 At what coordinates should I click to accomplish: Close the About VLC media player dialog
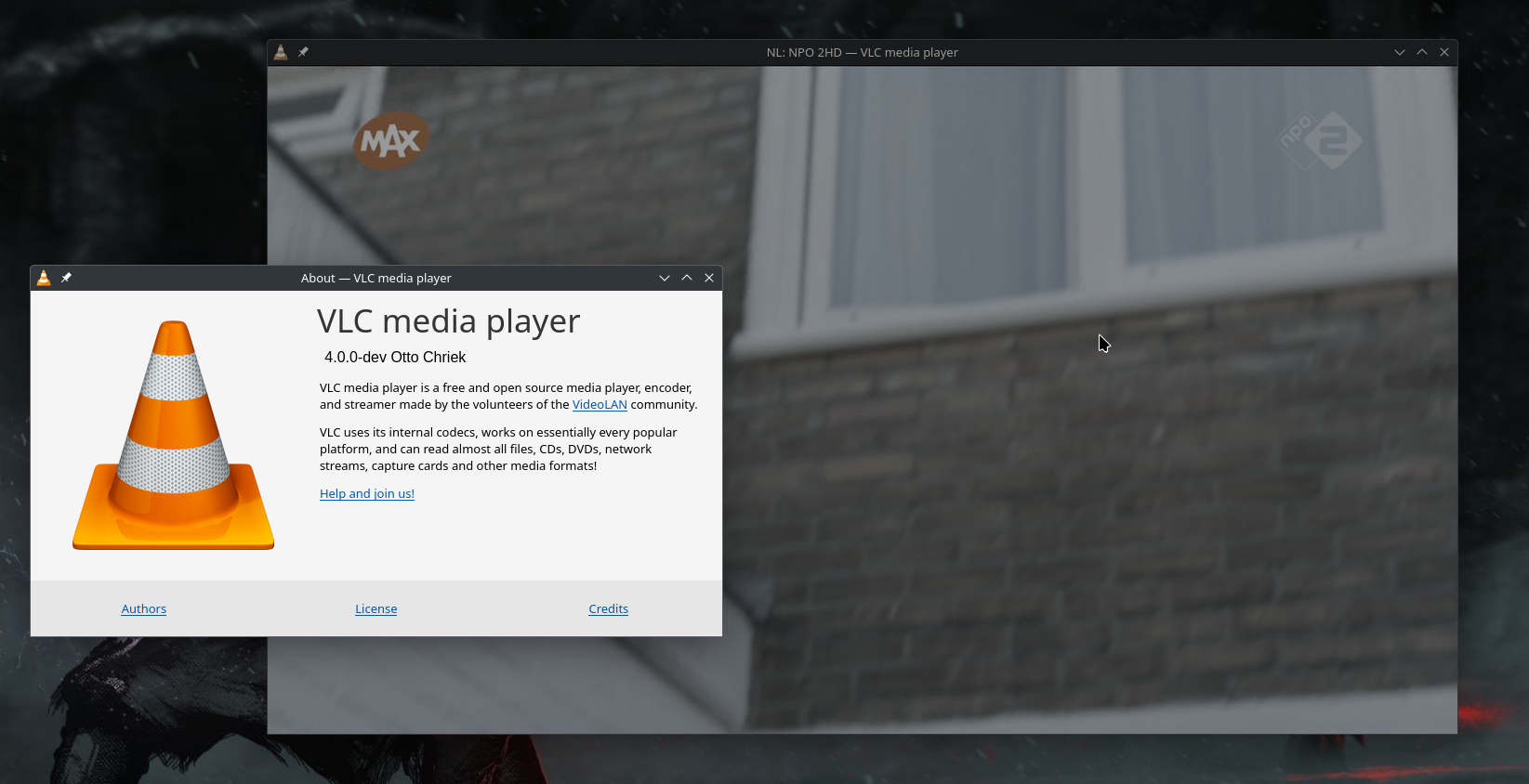709,278
